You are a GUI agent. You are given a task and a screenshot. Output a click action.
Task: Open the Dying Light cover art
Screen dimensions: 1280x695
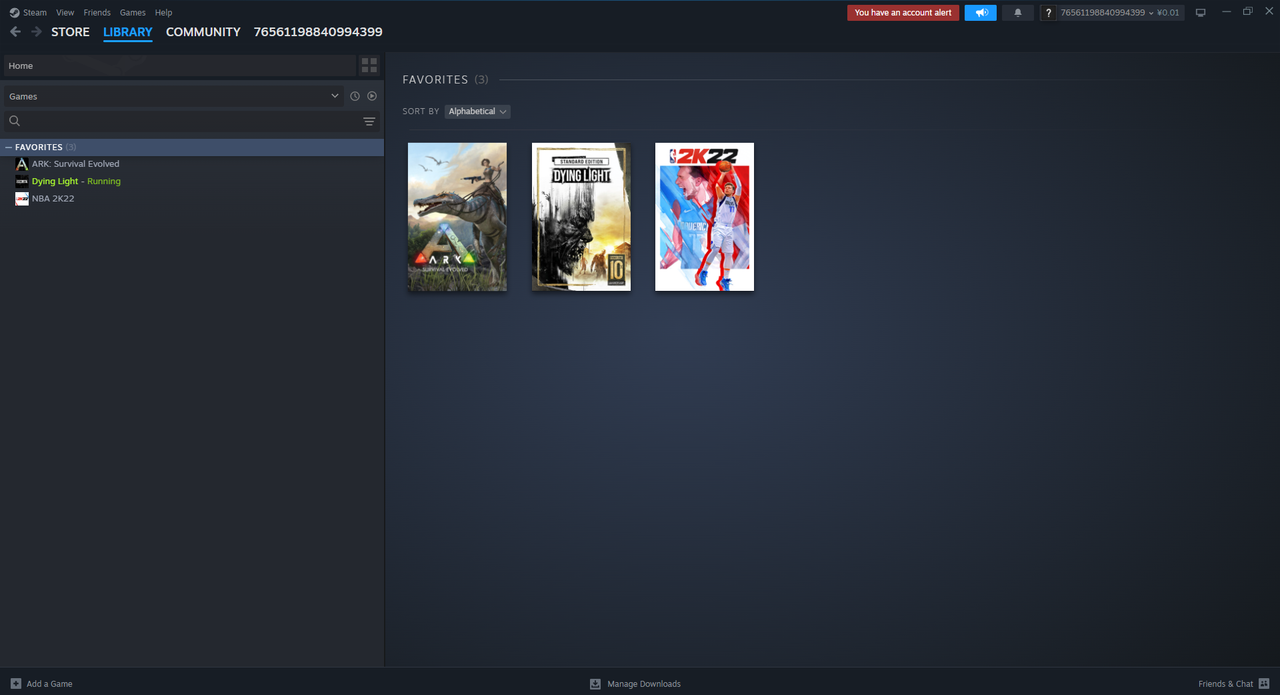(581, 217)
